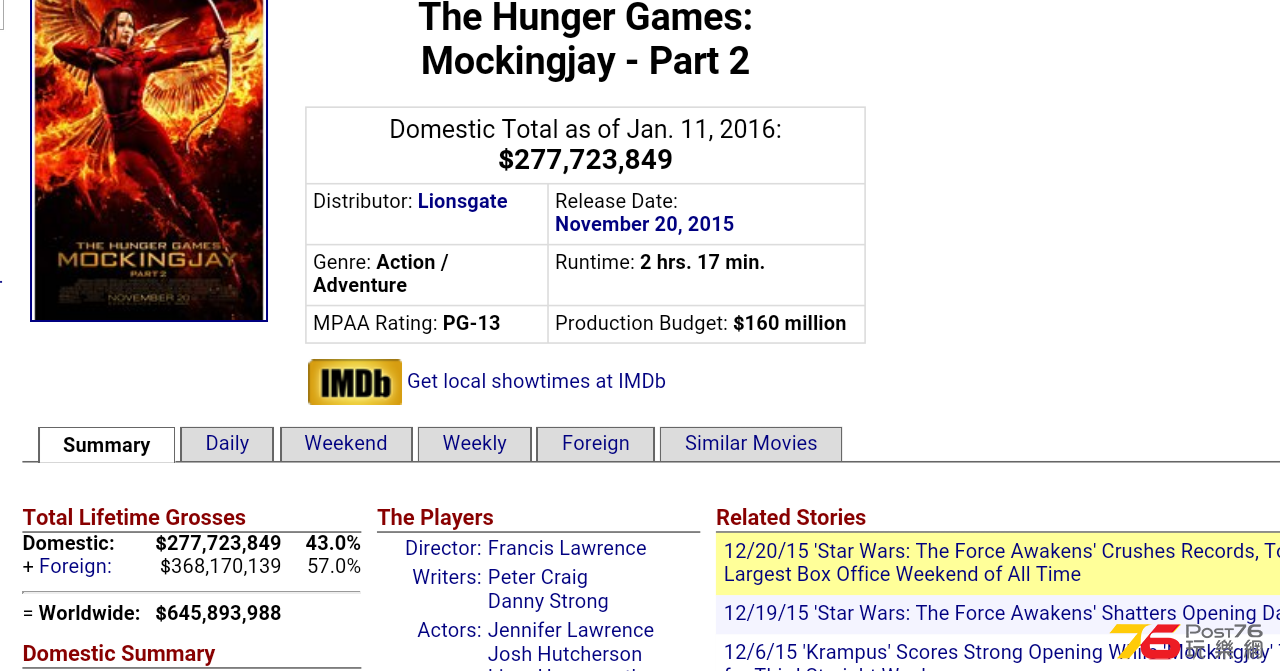Open the Similar Movies tab

point(751,444)
